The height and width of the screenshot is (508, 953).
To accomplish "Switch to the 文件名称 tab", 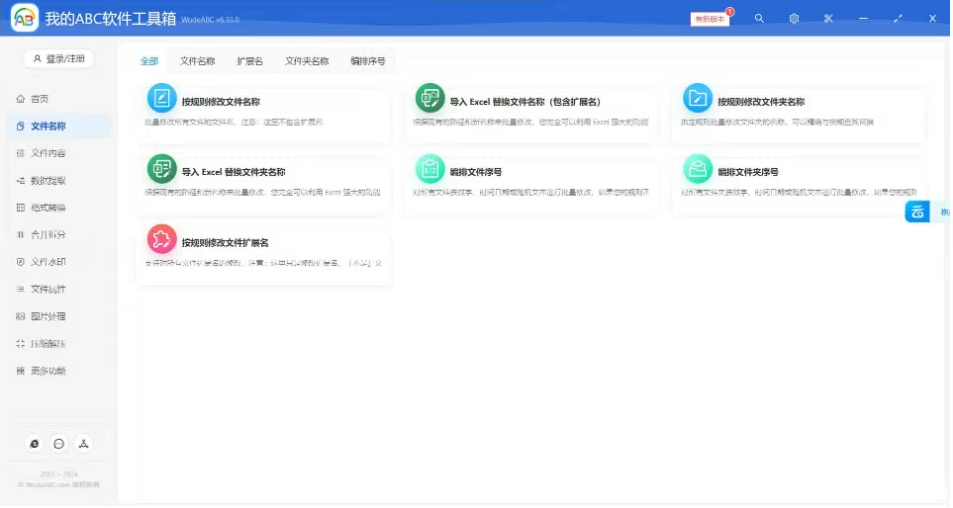I will (197, 61).
